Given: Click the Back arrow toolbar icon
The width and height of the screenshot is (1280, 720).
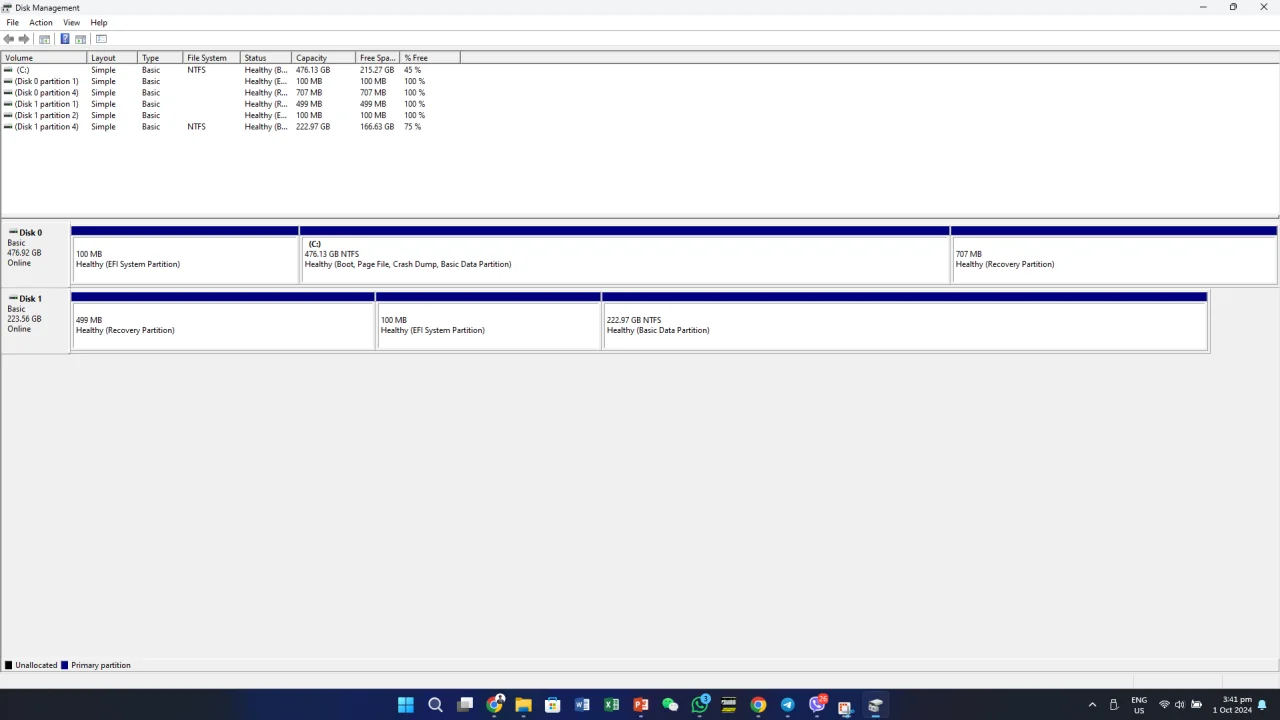Looking at the screenshot, I should tap(9, 39).
